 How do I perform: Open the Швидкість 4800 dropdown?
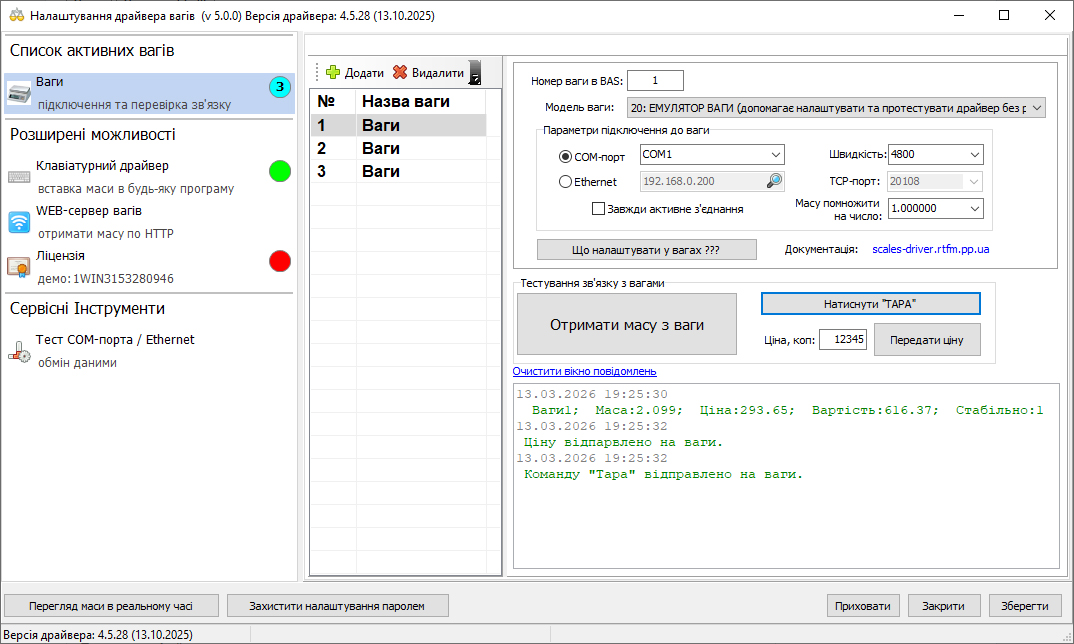[x=974, y=155]
